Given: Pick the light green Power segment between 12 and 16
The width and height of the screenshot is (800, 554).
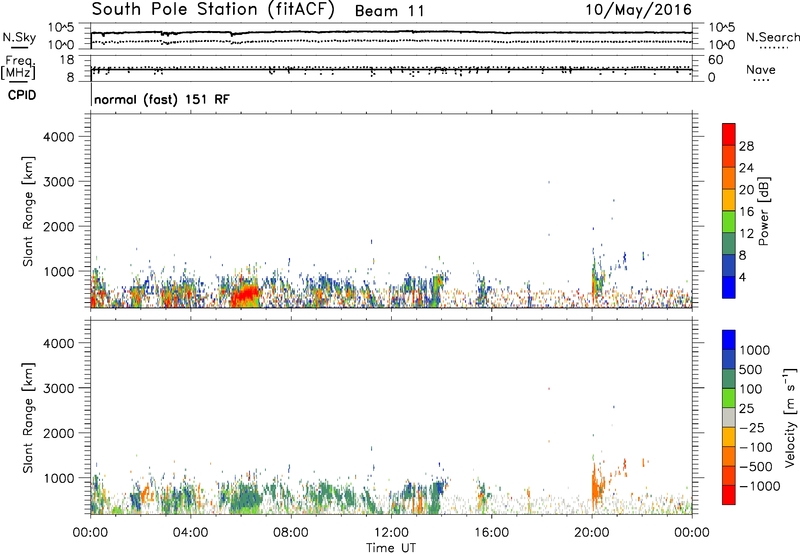Looking at the screenshot, I should click(x=729, y=222).
